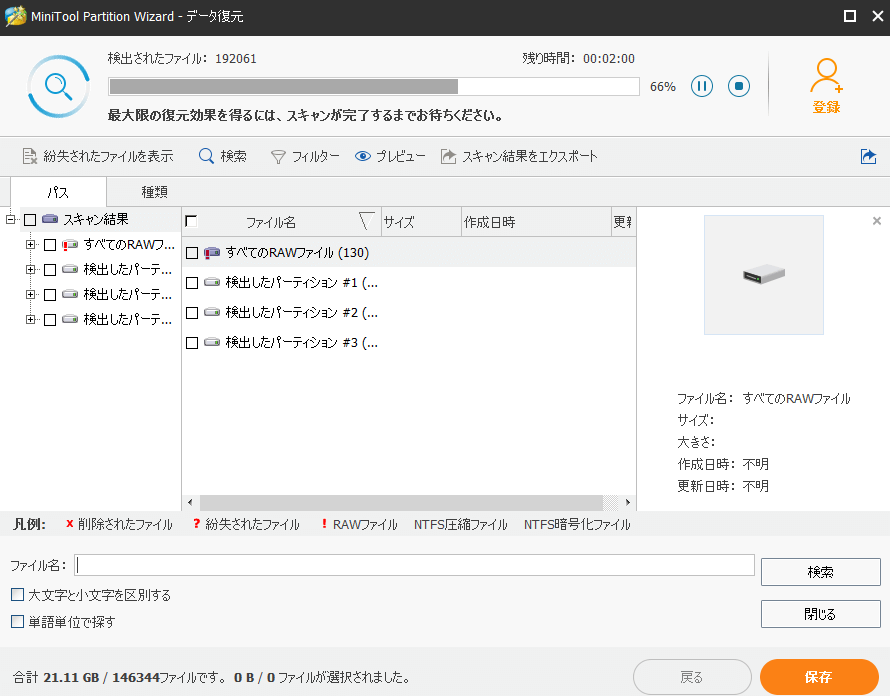
Task: Click the 閉じる button
Action: (x=820, y=614)
